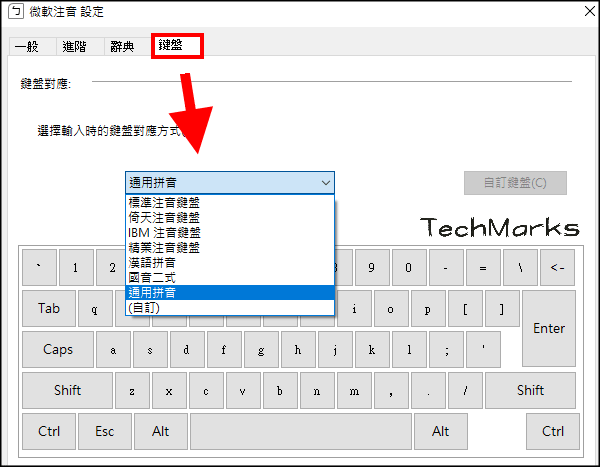Click the i key

click(x=354, y=309)
